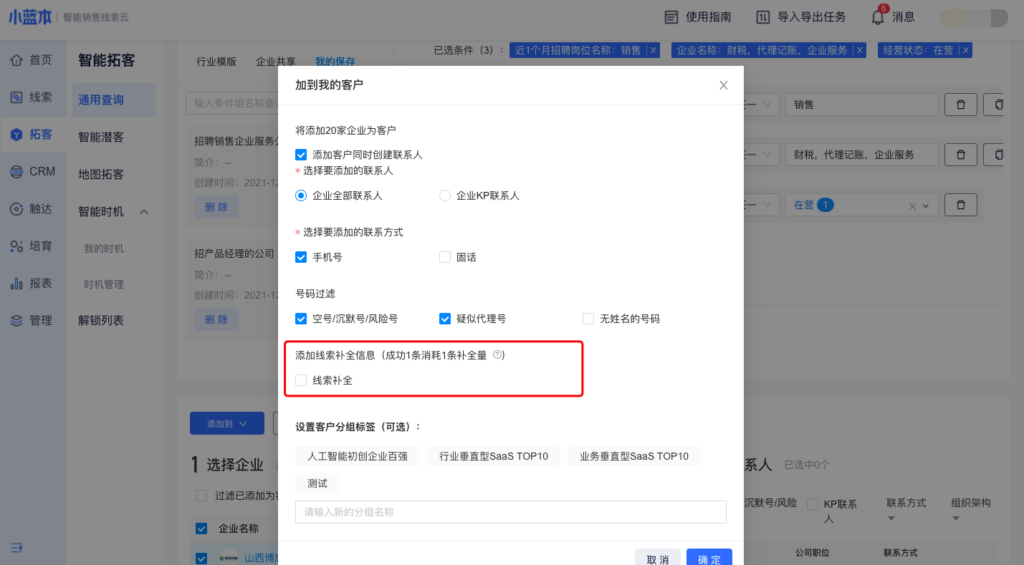Uncheck the 疑似代理号 filter
1024x565 pixels.
tap(445, 319)
